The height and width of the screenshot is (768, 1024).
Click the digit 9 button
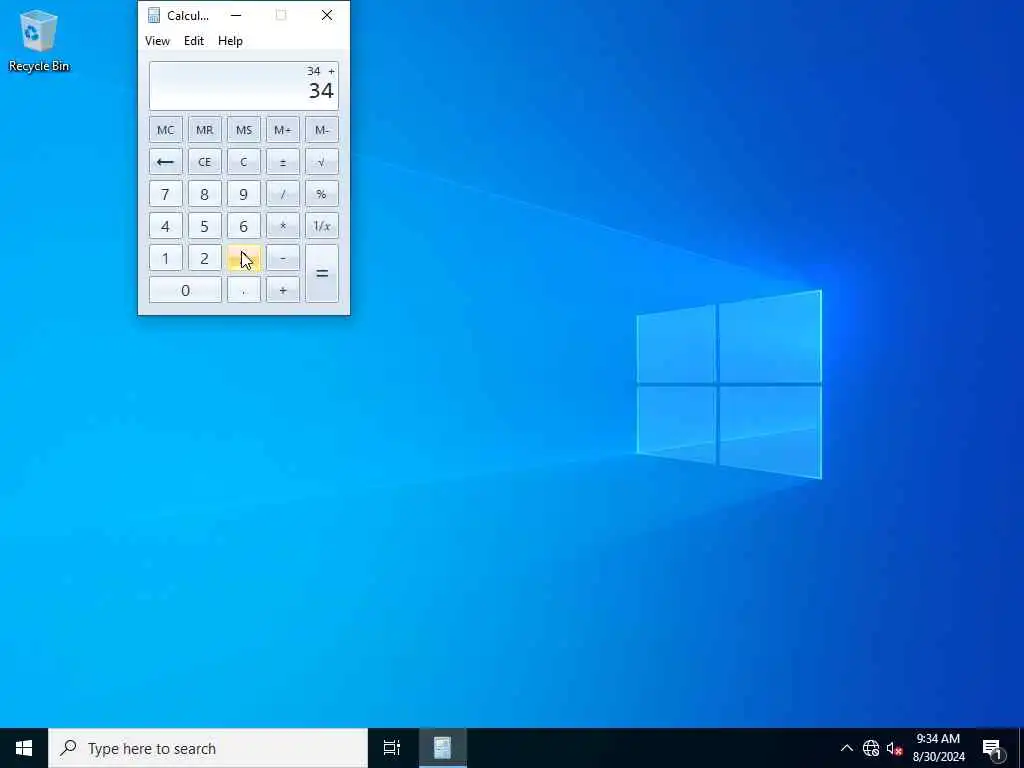click(x=244, y=194)
